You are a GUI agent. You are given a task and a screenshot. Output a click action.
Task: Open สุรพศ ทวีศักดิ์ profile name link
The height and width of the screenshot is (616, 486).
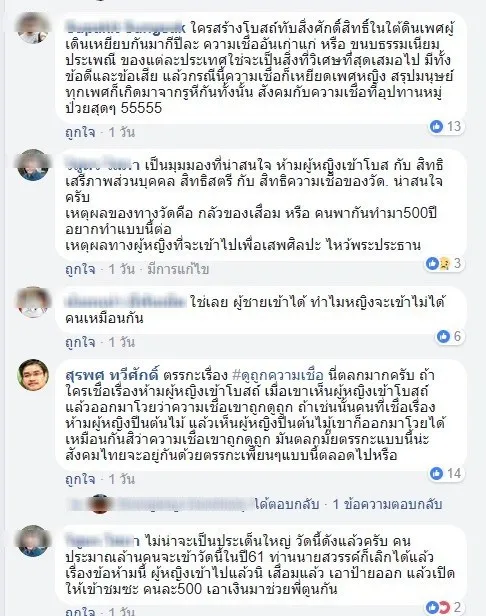pyautogui.click(x=112, y=375)
